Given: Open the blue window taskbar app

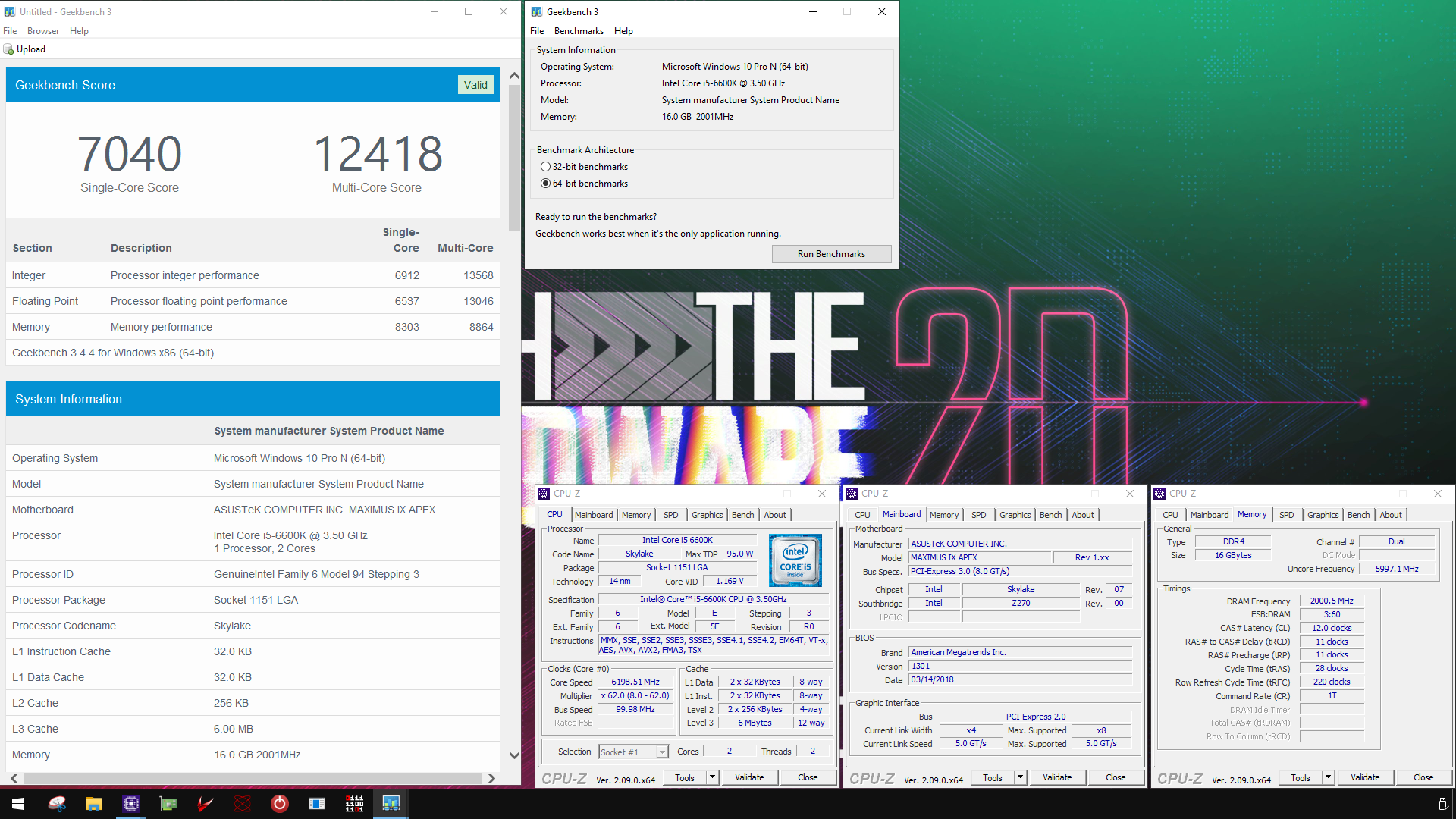Looking at the screenshot, I should [317, 804].
